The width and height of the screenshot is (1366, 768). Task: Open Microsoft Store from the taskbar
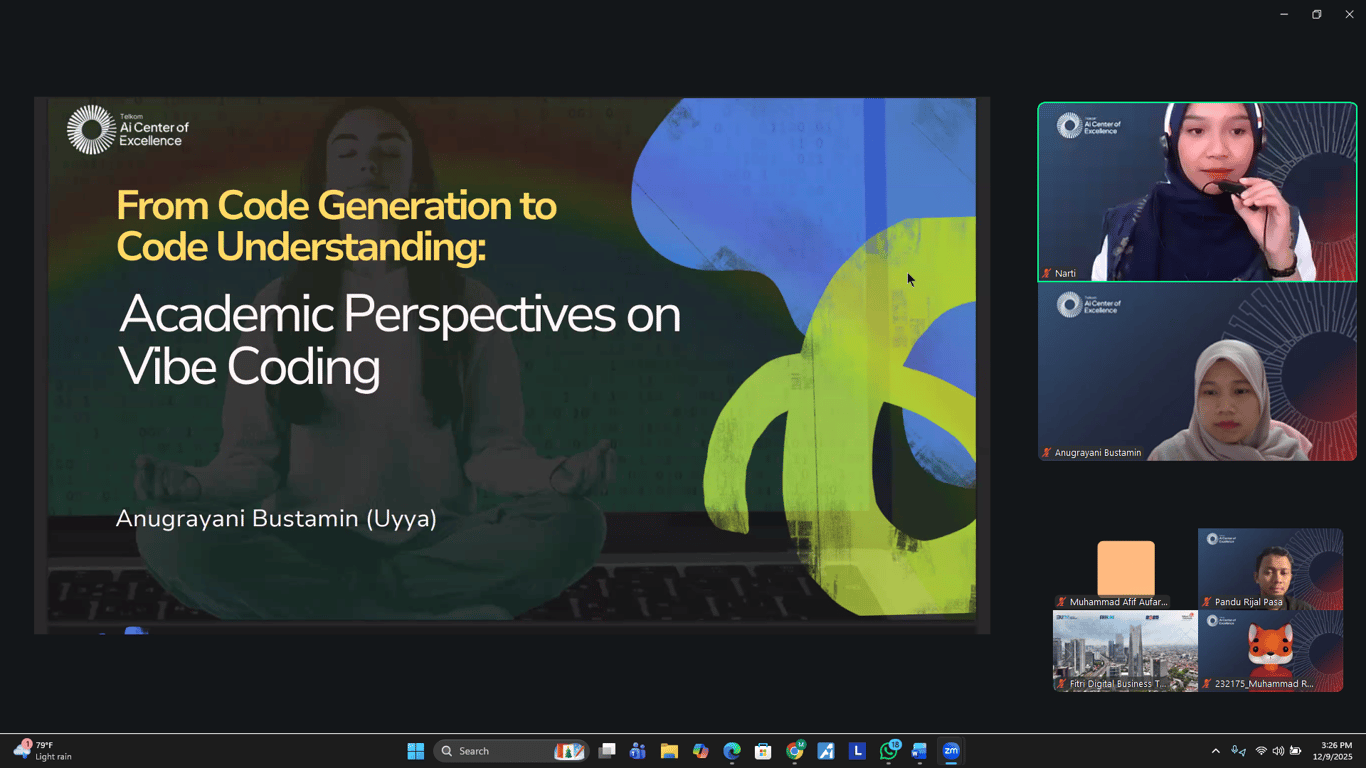(763, 751)
